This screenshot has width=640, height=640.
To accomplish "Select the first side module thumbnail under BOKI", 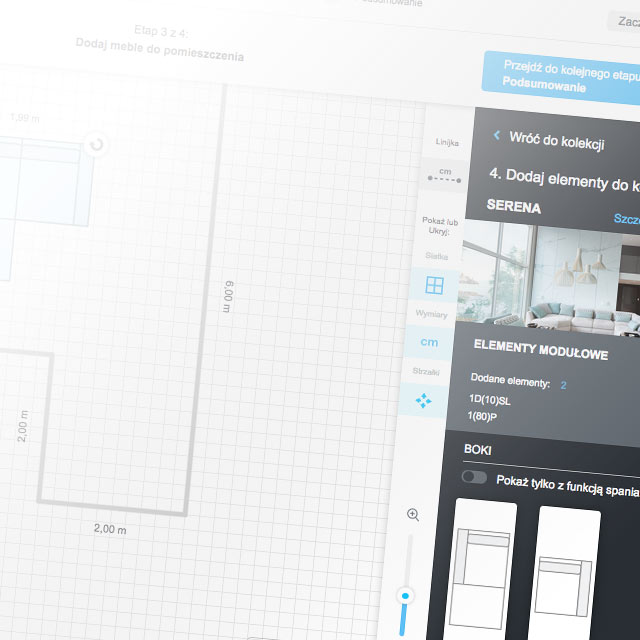I will [481, 569].
